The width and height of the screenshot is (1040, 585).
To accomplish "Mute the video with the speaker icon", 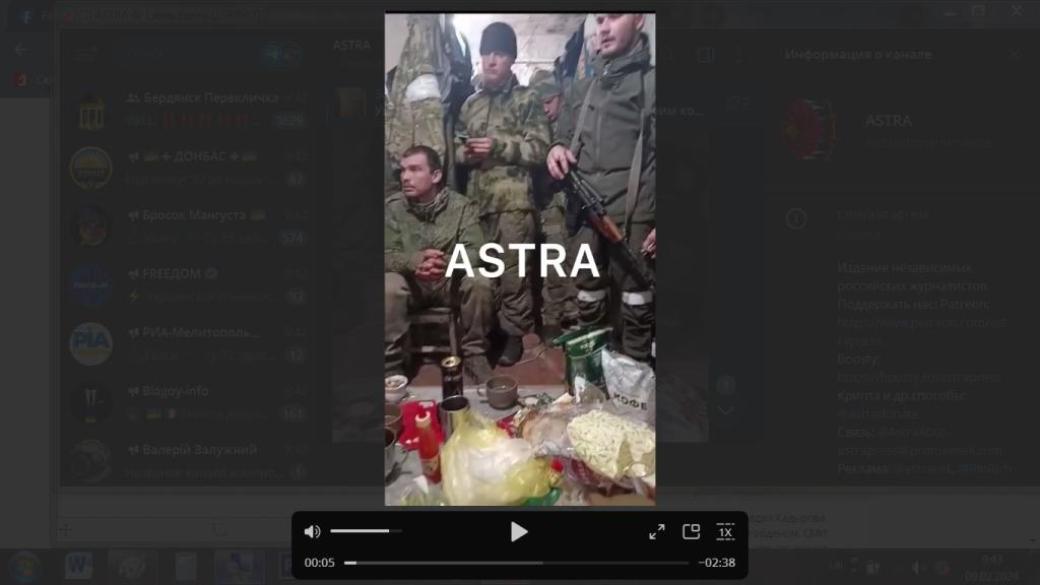I will 312,531.
